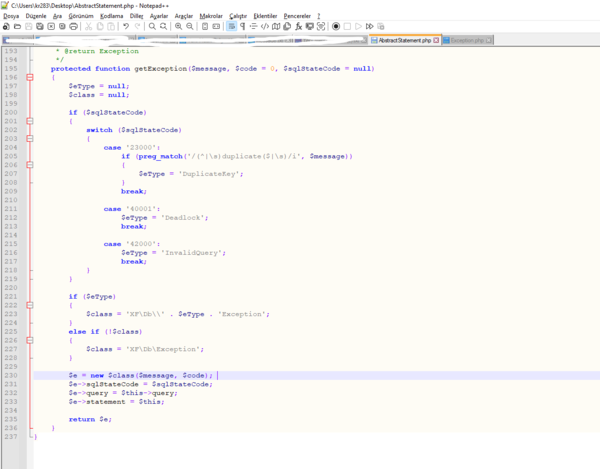Screen dimensions: 600x469
Task: Open the Diller menu
Action: (137, 16)
